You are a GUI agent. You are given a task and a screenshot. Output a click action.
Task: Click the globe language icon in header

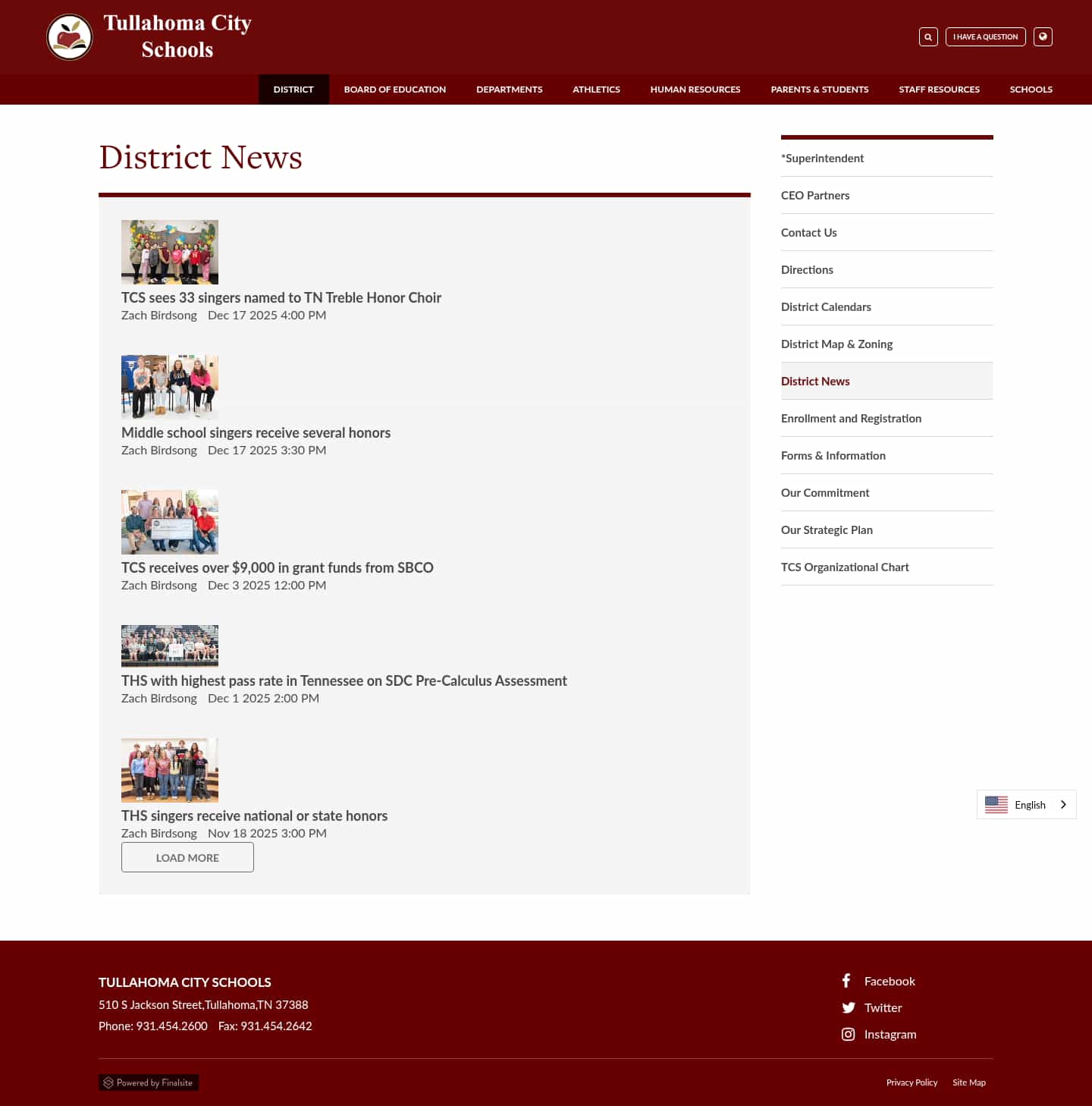[1043, 36]
